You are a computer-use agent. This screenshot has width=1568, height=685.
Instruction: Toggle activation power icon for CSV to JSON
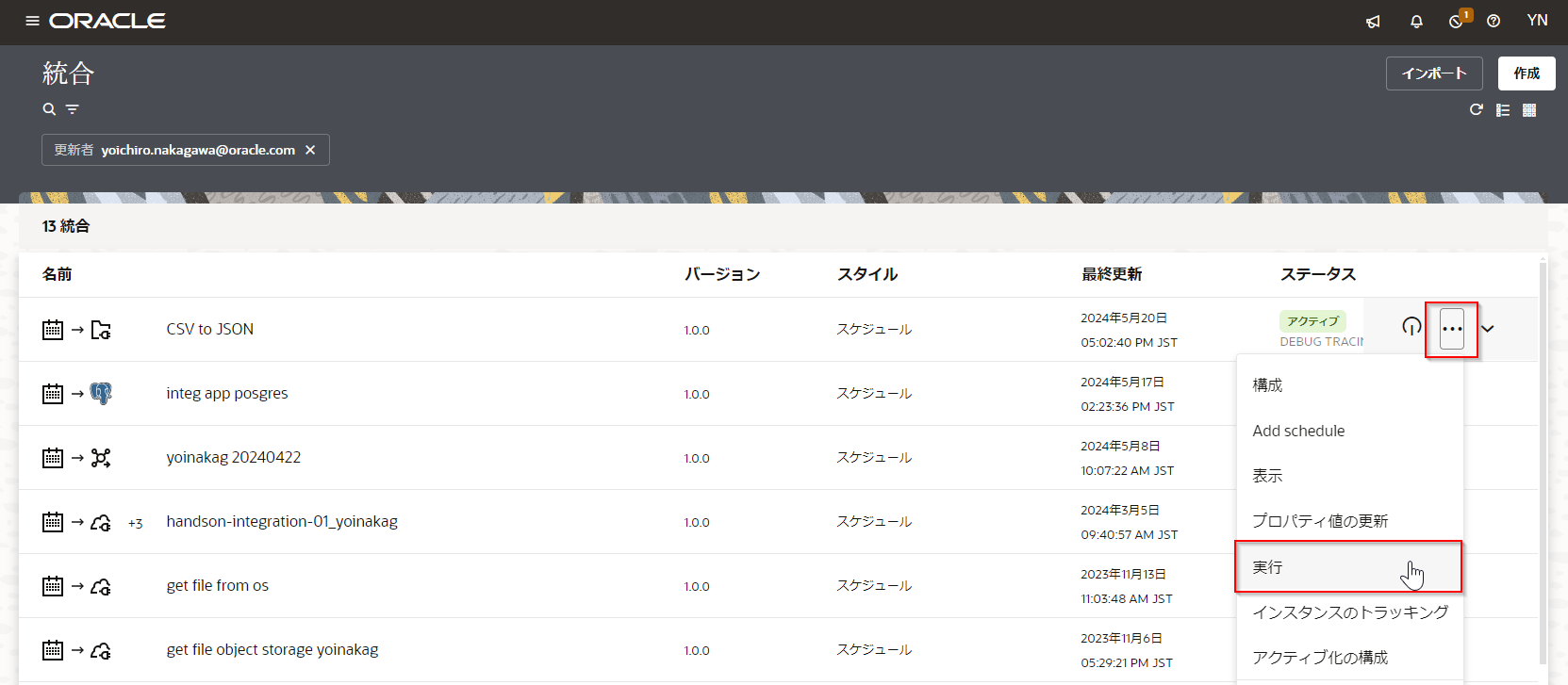click(x=1411, y=327)
